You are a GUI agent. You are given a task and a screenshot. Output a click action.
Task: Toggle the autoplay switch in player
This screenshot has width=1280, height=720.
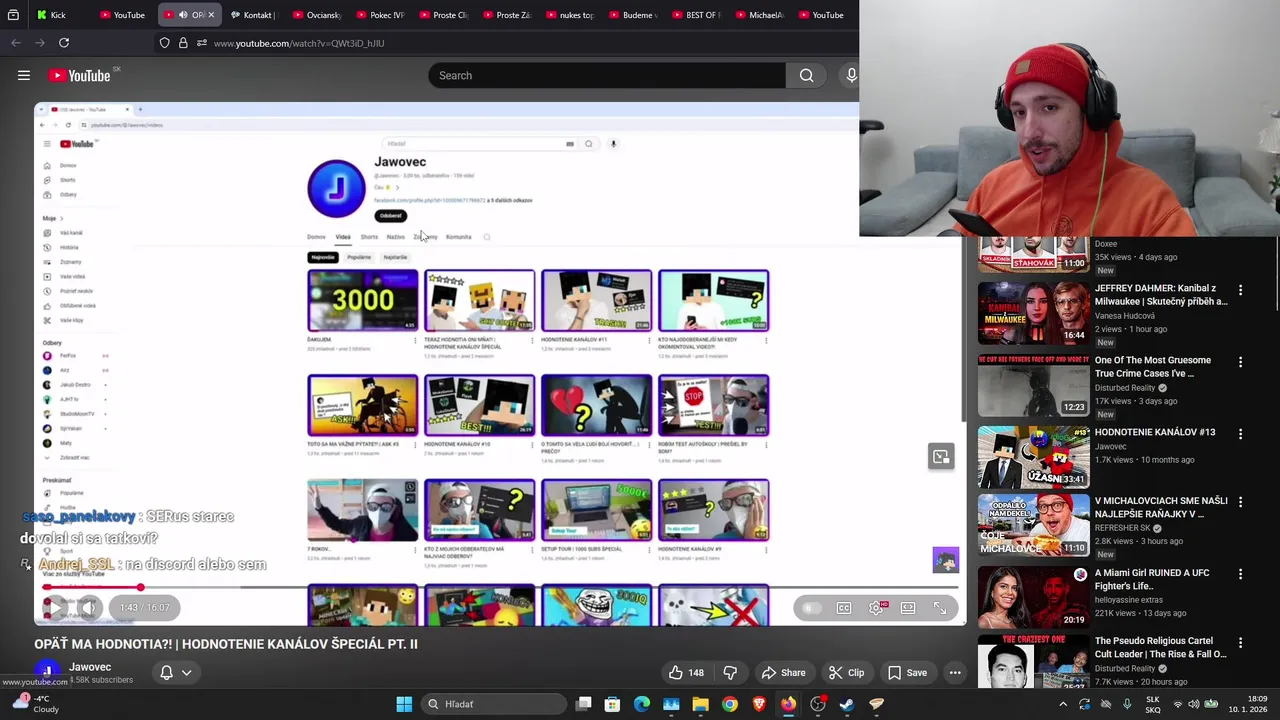click(811, 608)
